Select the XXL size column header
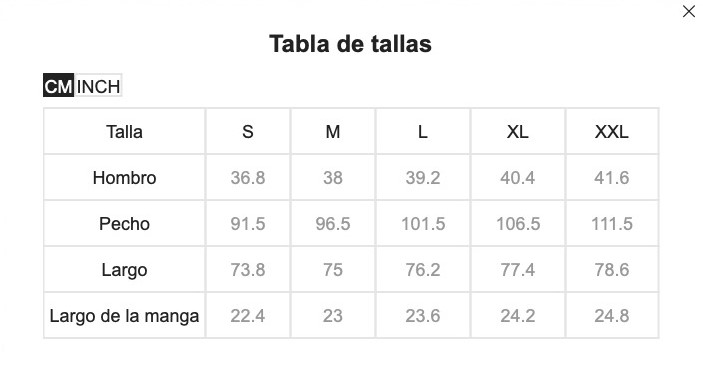 click(x=612, y=132)
